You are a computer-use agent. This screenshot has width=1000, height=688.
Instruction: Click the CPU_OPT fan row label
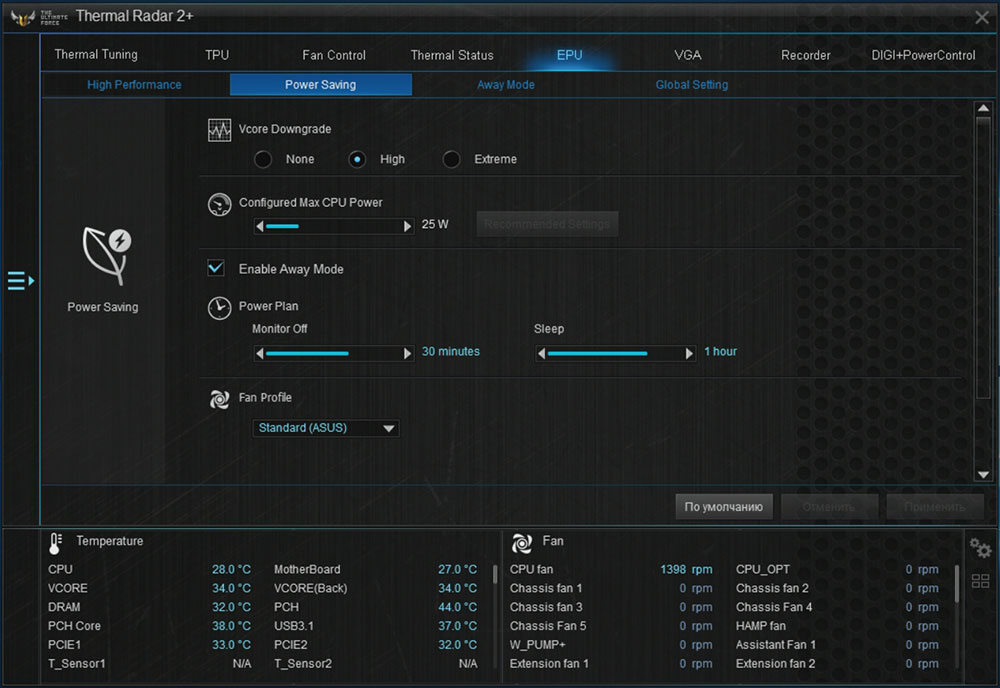pos(762,569)
